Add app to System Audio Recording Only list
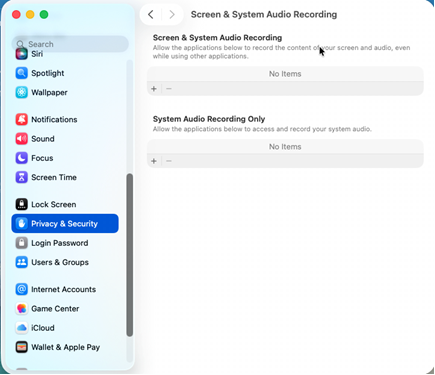Viewport: 435px width, 375px height. point(154,161)
